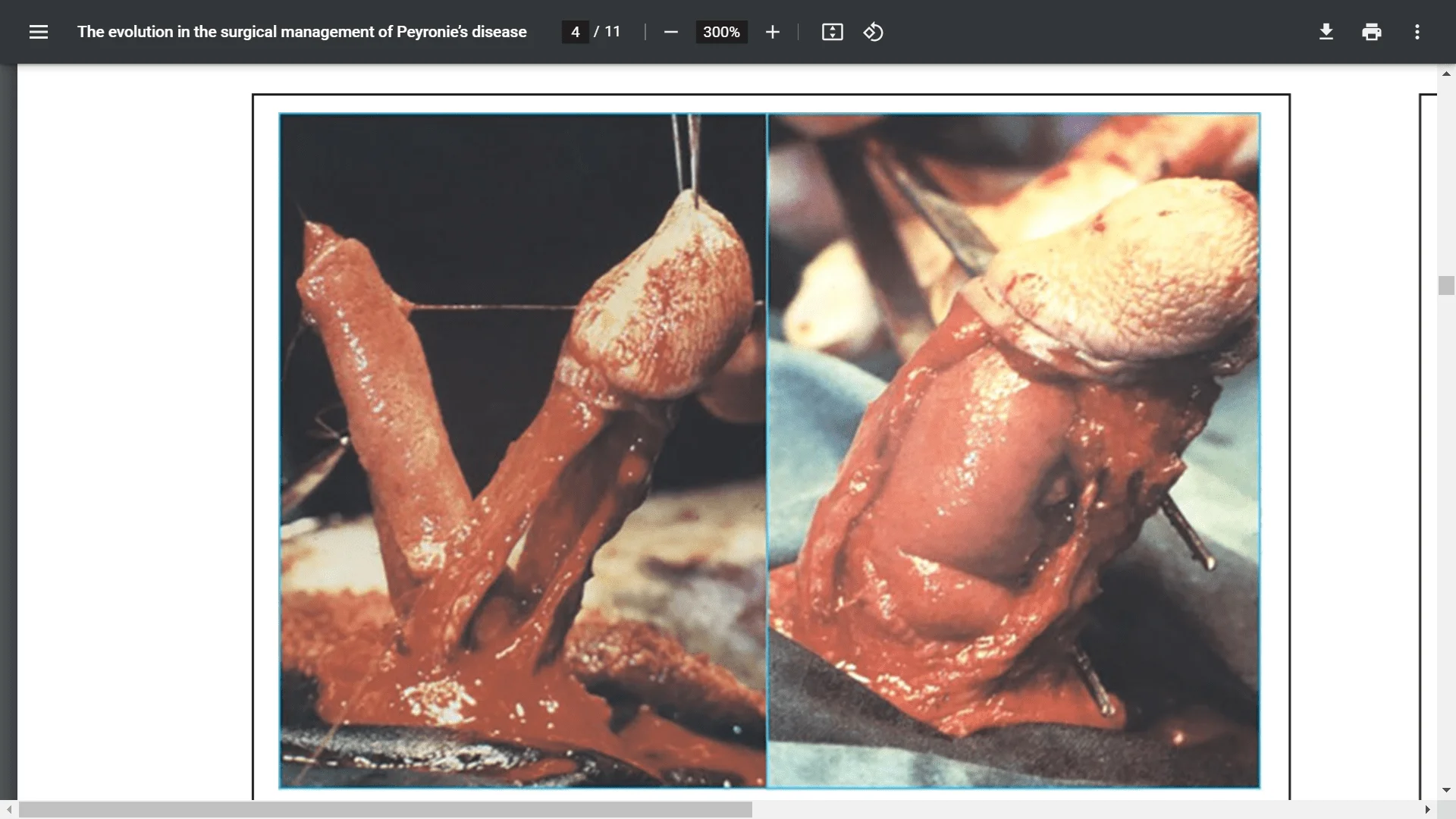The width and height of the screenshot is (1456, 819).
Task: Click the horizontal scrollbar left arrow
Action: (9, 809)
